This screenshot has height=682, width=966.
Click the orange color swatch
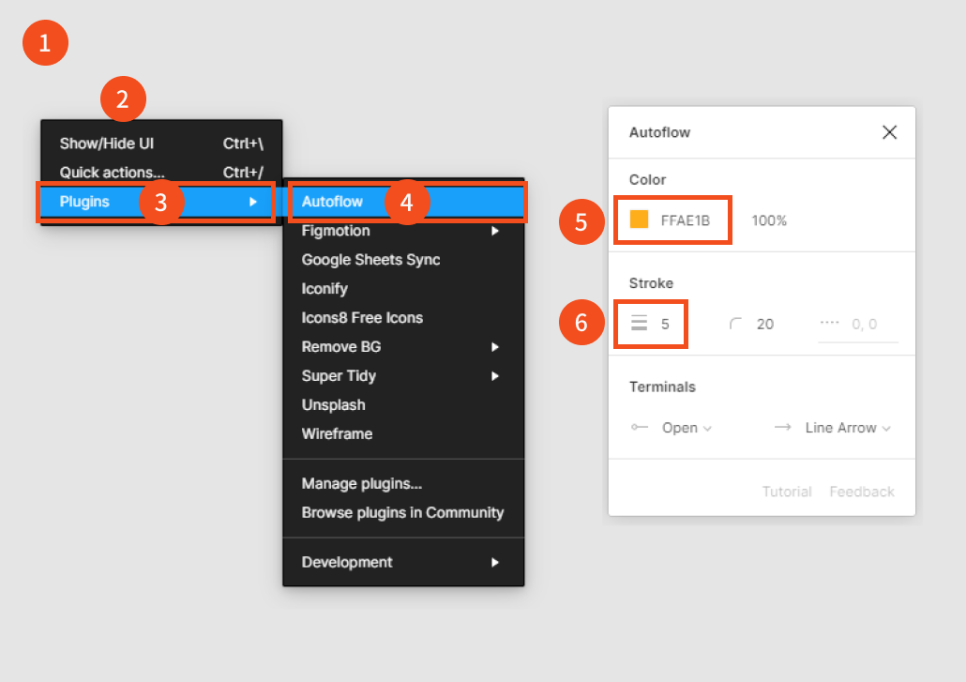[x=639, y=219]
